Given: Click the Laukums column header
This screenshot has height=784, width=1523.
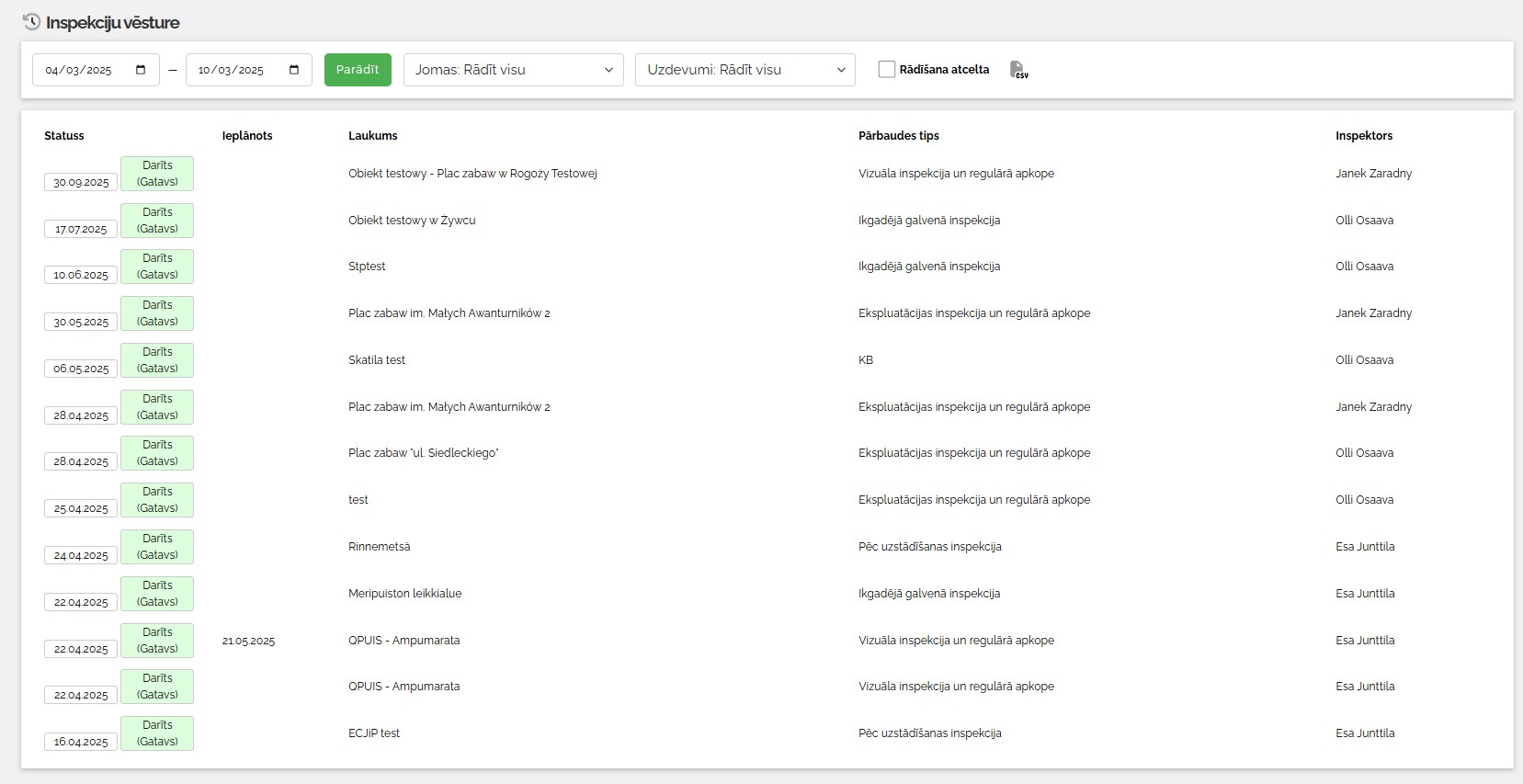Looking at the screenshot, I should click(373, 136).
